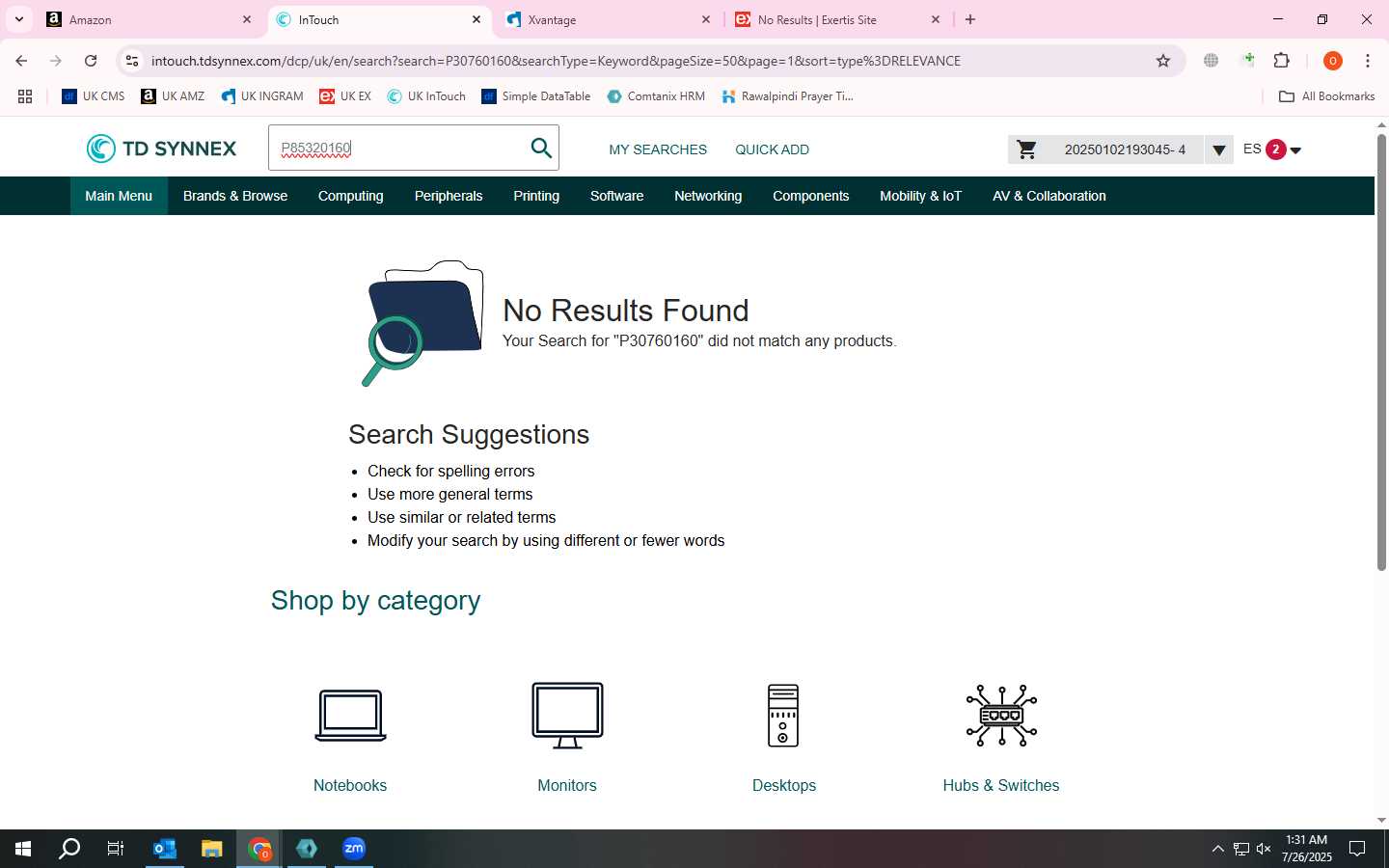Viewport: 1389px width, 868px height.
Task: Open the Peripherals menu
Action: pos(449,196)
